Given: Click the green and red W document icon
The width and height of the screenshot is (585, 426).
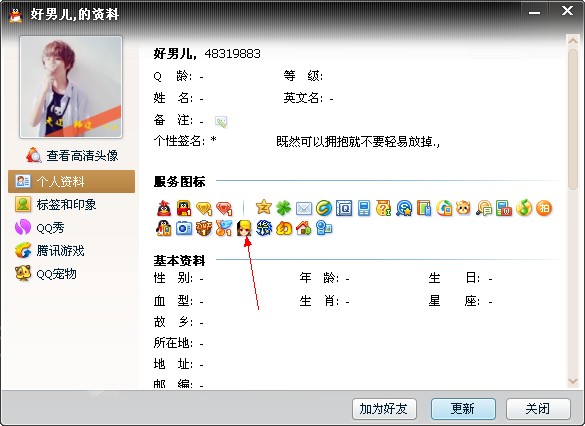Looking at the screenshot, I should [x=504, y=208].
